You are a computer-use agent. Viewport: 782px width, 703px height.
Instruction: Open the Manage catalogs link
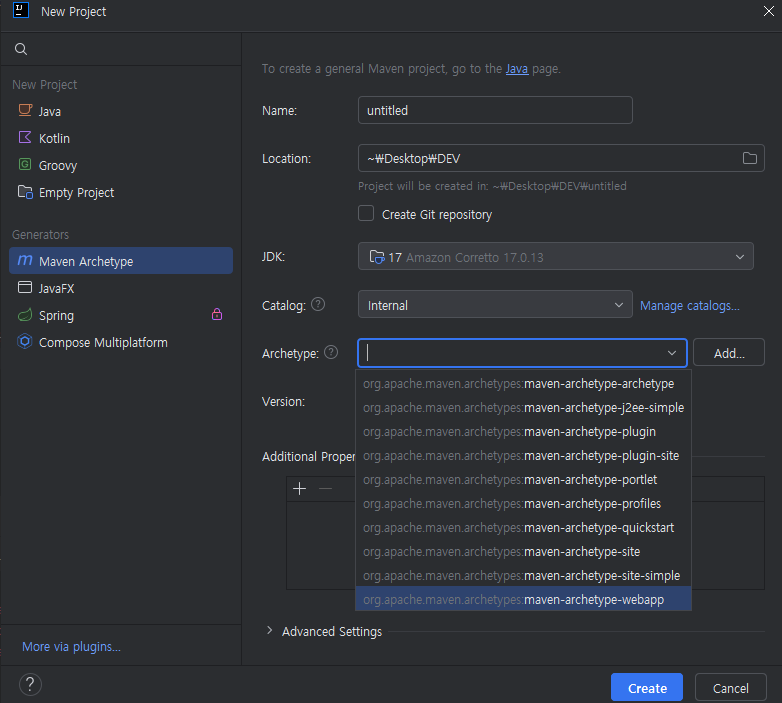click(690, 306)
